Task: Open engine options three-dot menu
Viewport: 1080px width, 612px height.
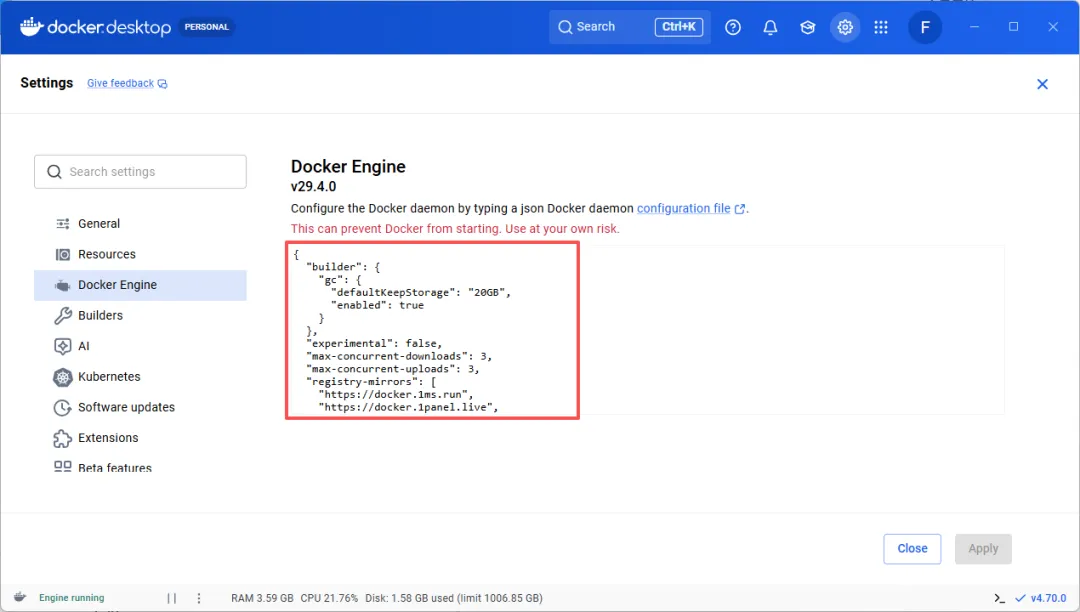Action: [x=199, y=598]
